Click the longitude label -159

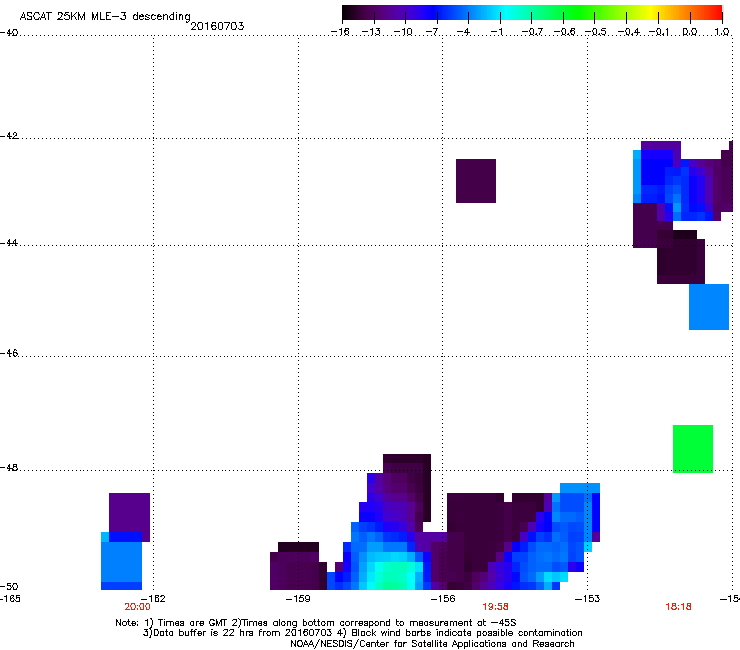(298, 599)
